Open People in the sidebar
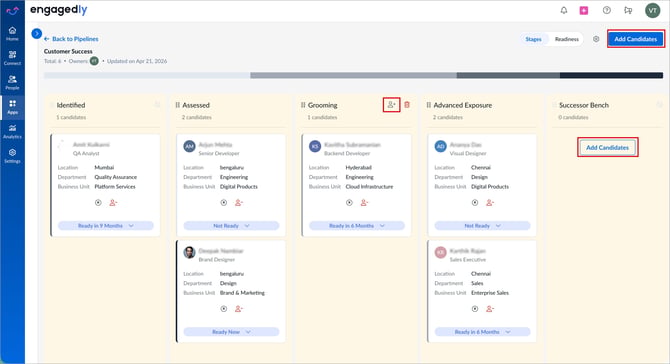Screen dimensions: 670x364 pyautogui.click(x=12, y=82)
